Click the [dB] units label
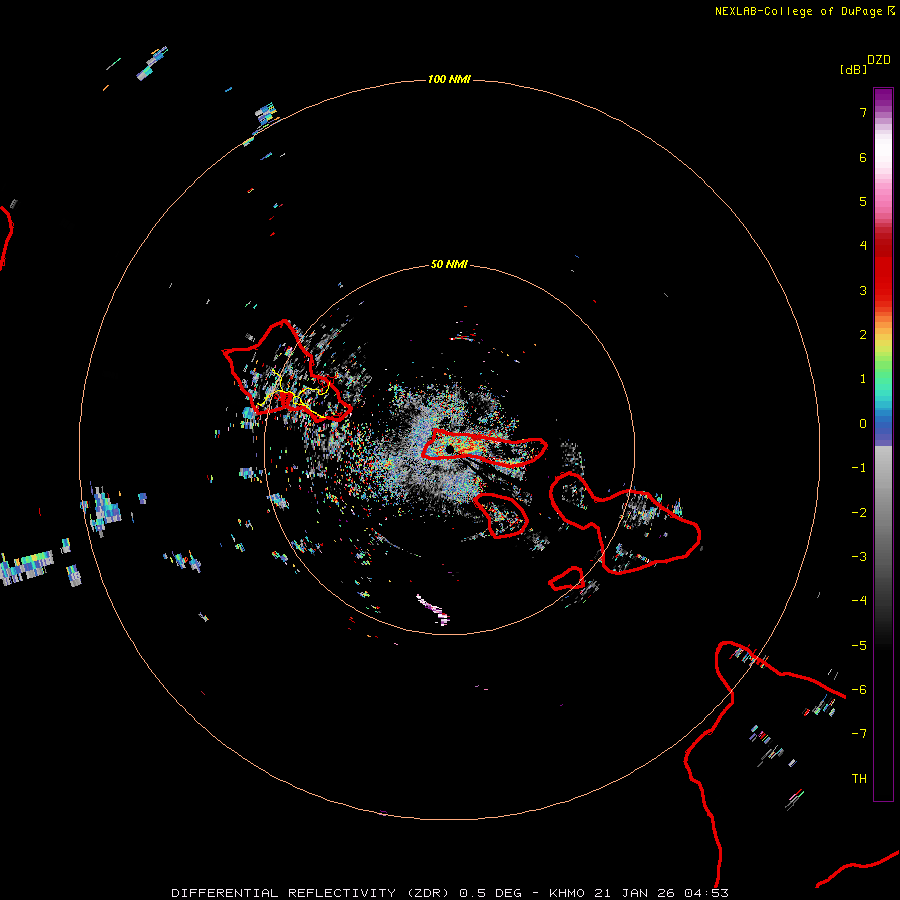The width and height of the screenshot is (900, 900). (x=853, y=70)
